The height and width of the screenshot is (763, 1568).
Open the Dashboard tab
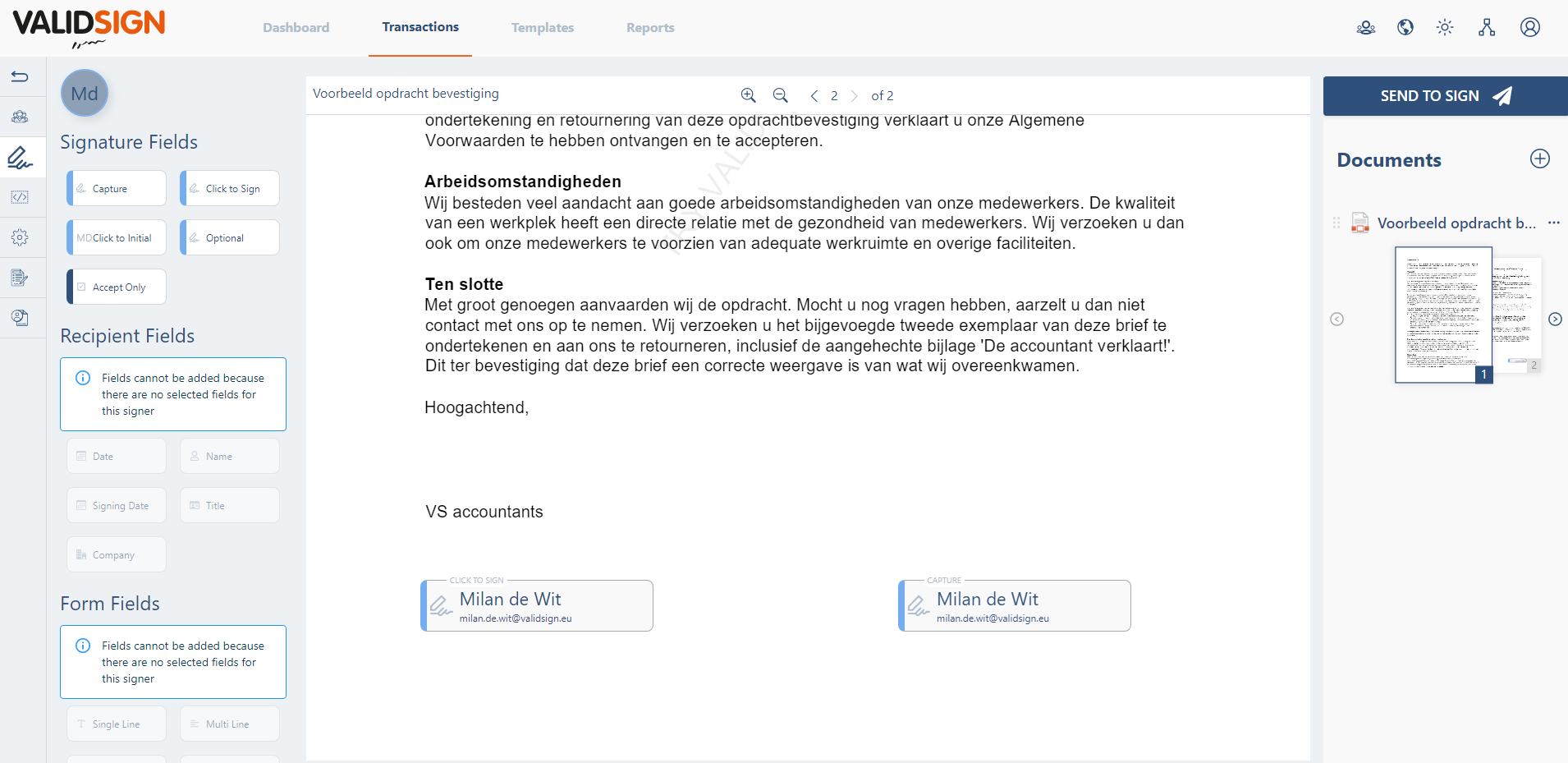tap(296, 28)
